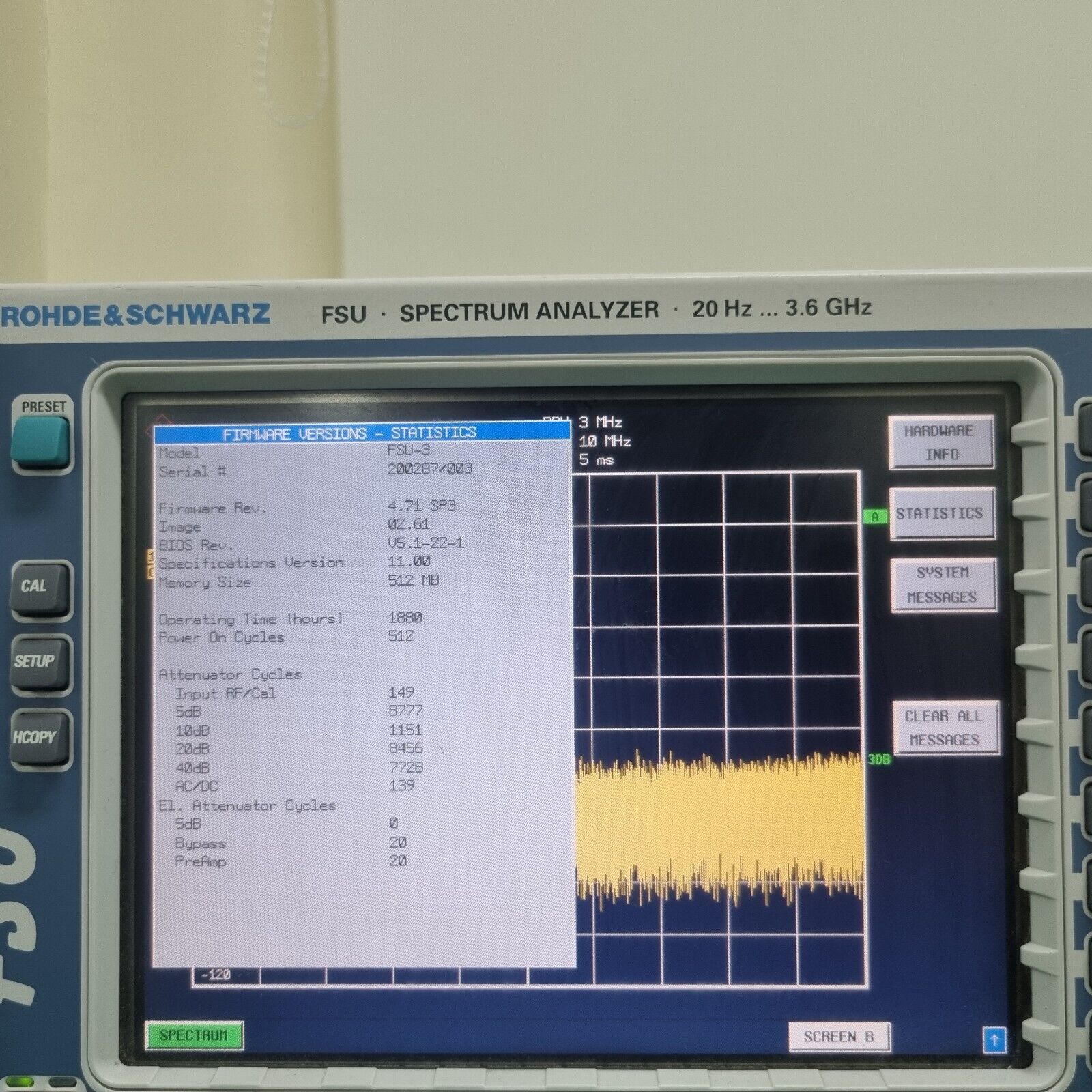Screen dimensions: 1092x1092
Task: Click the Firmware Versions - Statistics title bar
Action: pyautogui.click(x=360, y=433)
